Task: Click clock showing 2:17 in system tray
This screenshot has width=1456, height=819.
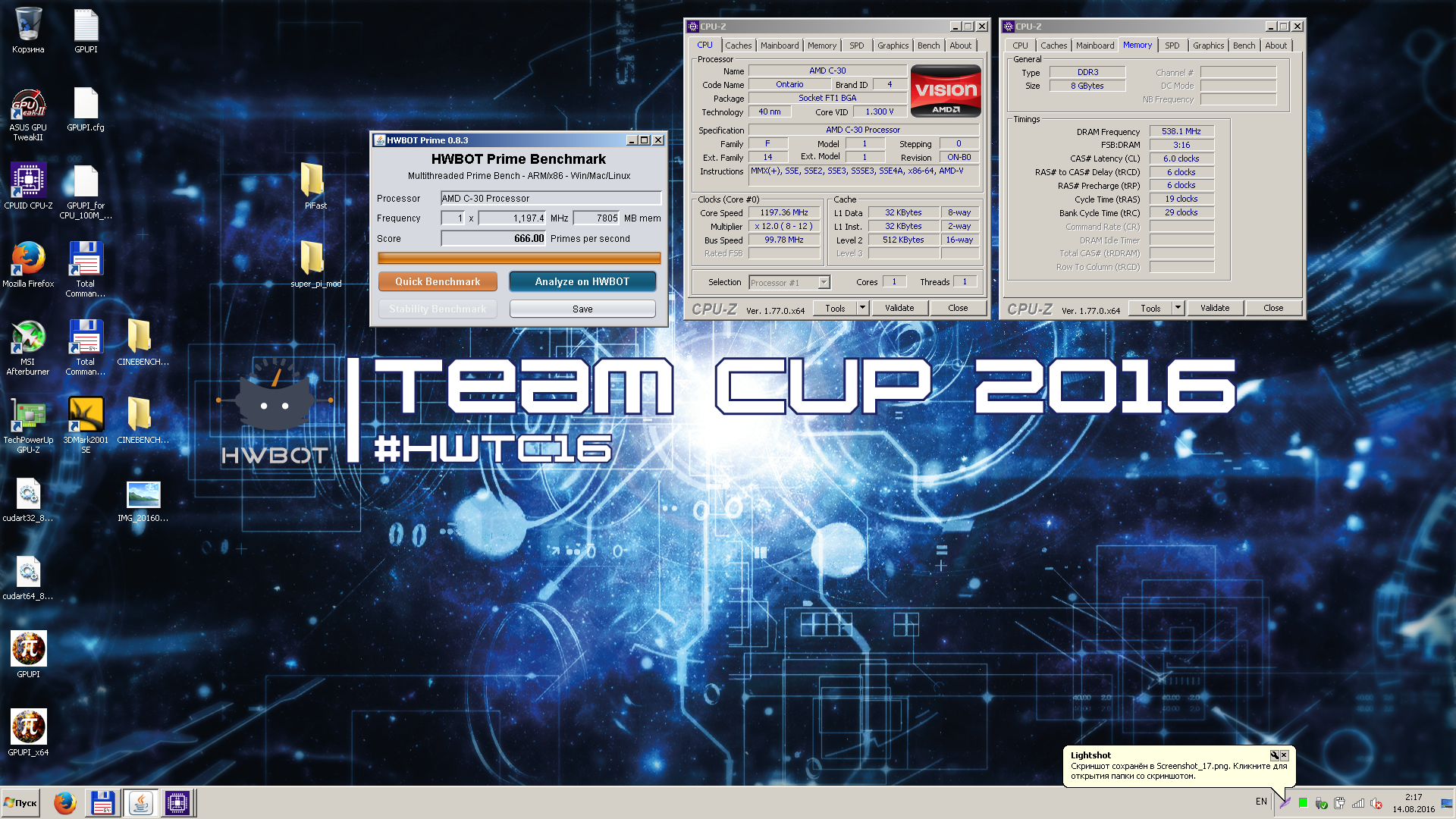Action: pos(1414,797)
